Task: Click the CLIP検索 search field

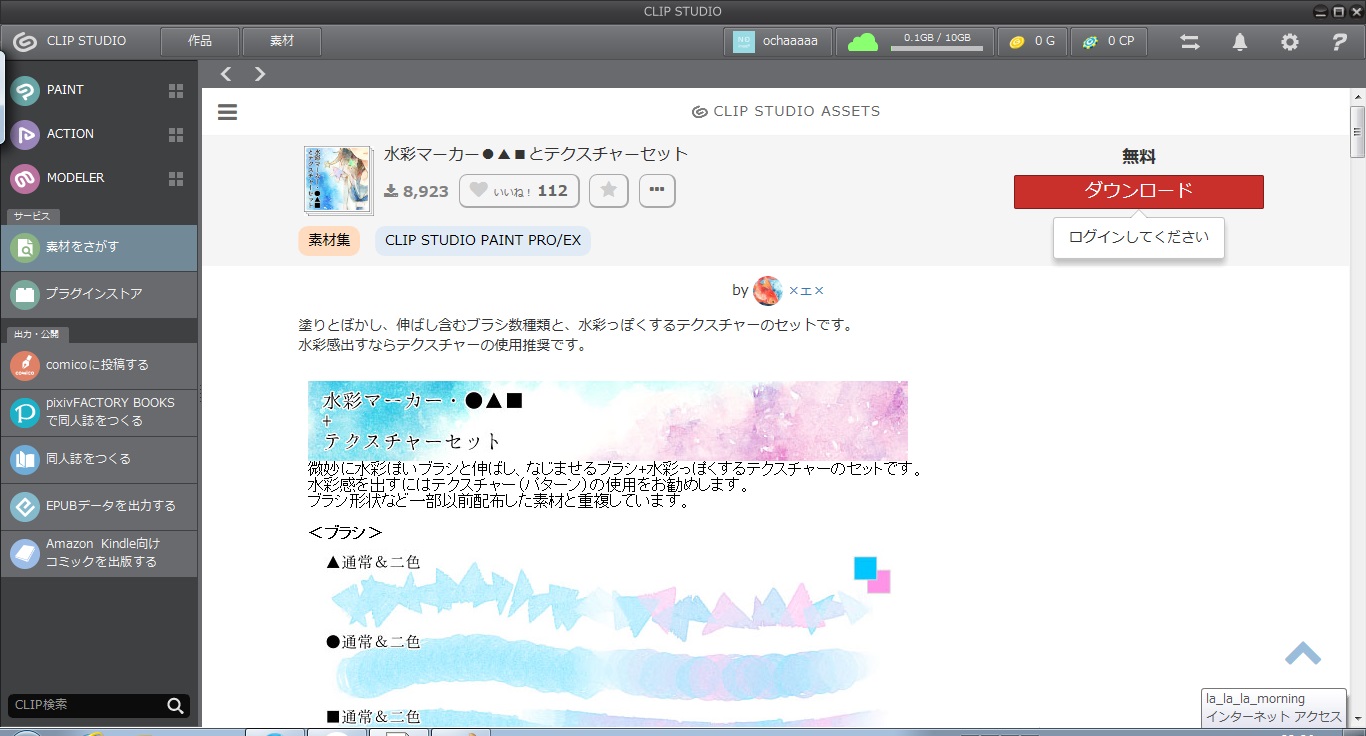Action: [x=86, y=706]
